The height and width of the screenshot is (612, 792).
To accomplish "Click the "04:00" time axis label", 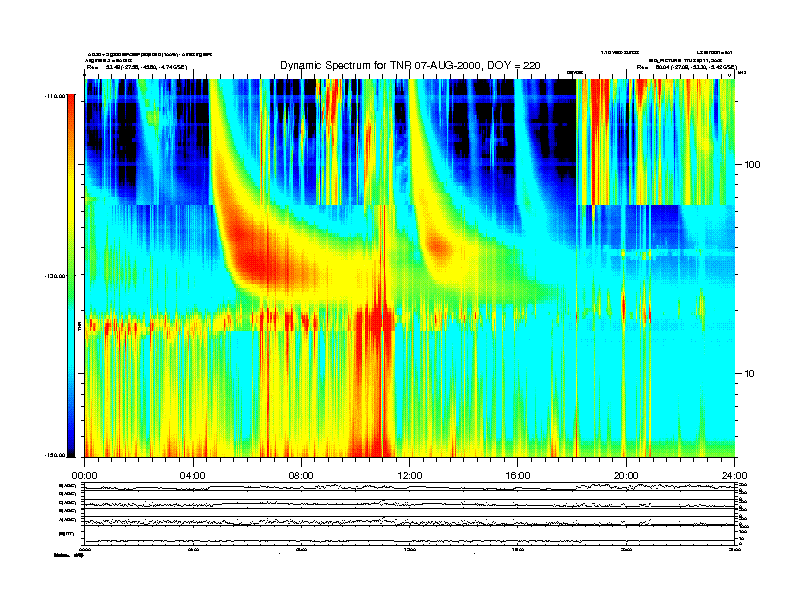I will [193, 476].
